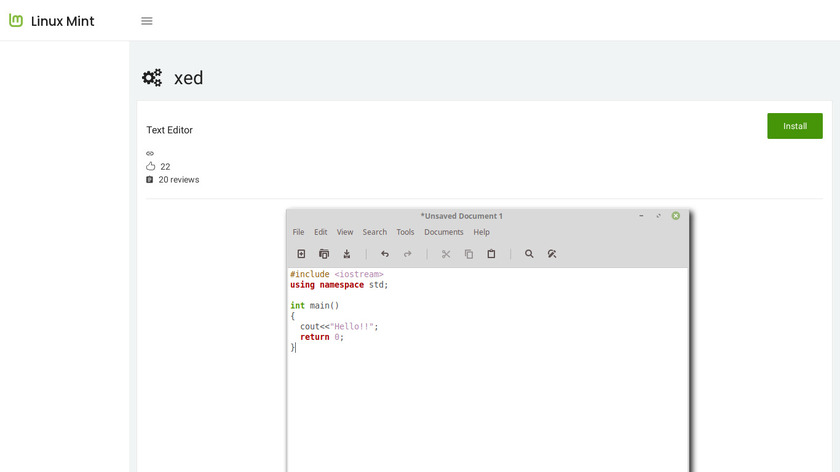840x472 pixels.
Task: Click the New Document toolbar icon
Action: 301,254
